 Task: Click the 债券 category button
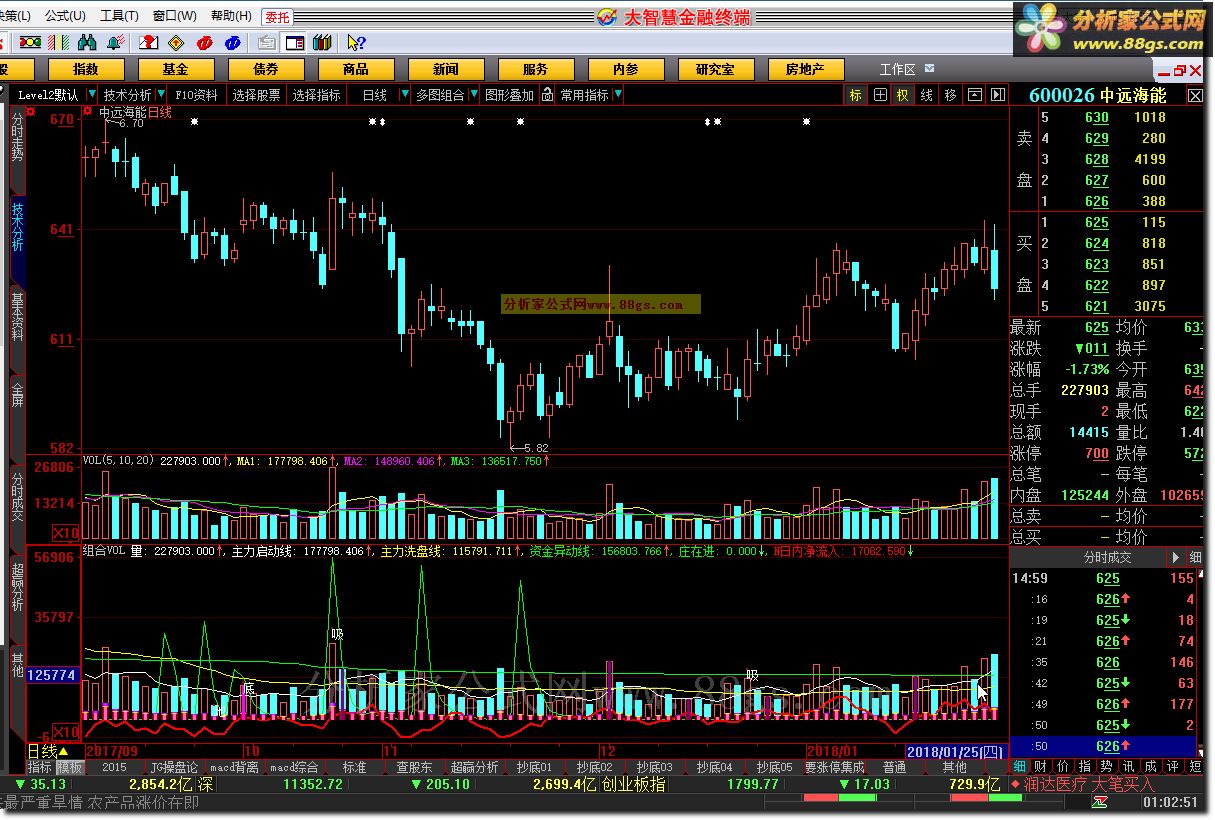(x=265, y=69)
